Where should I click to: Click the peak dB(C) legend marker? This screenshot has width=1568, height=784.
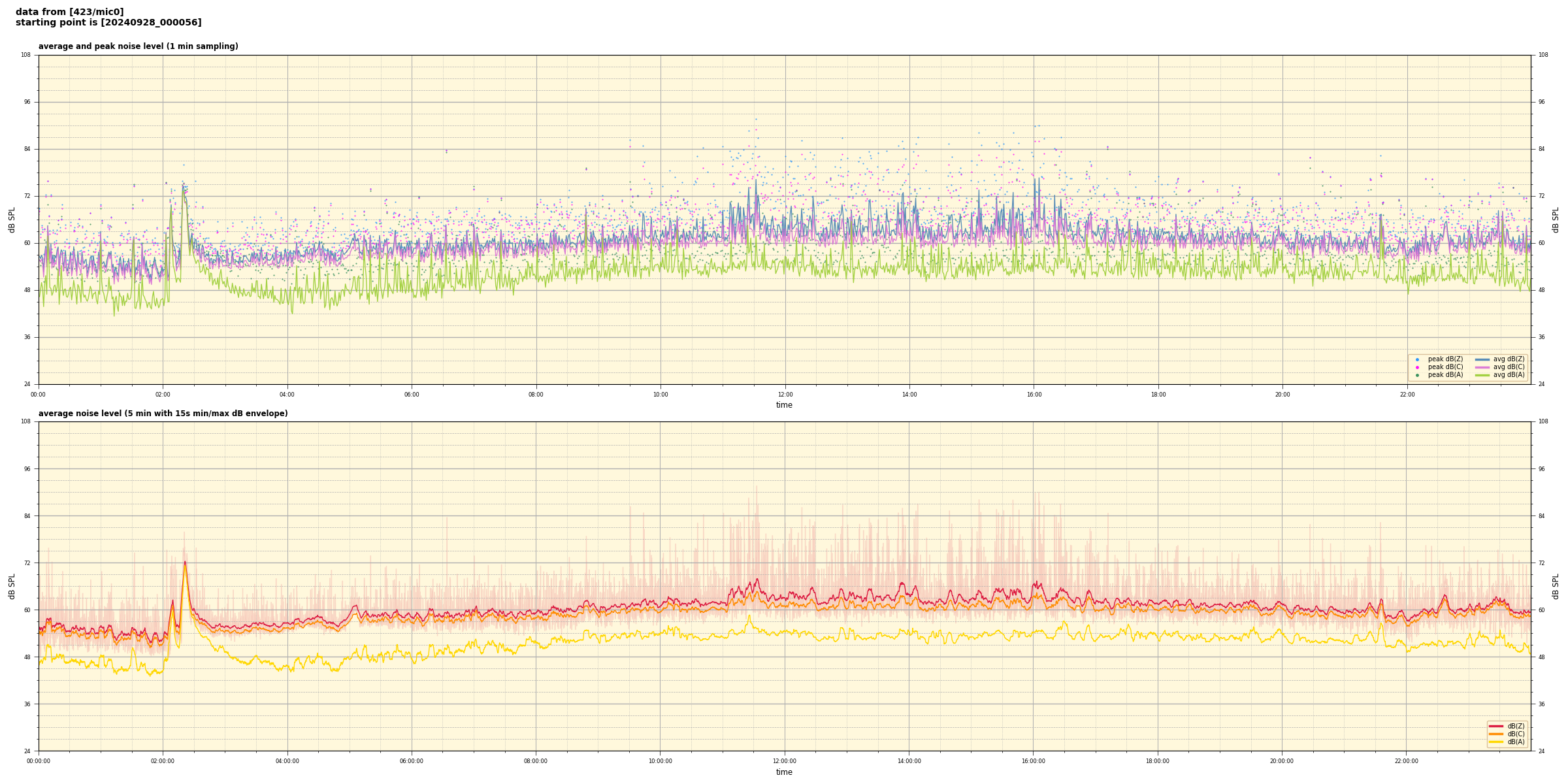(x=1417, y=367)
